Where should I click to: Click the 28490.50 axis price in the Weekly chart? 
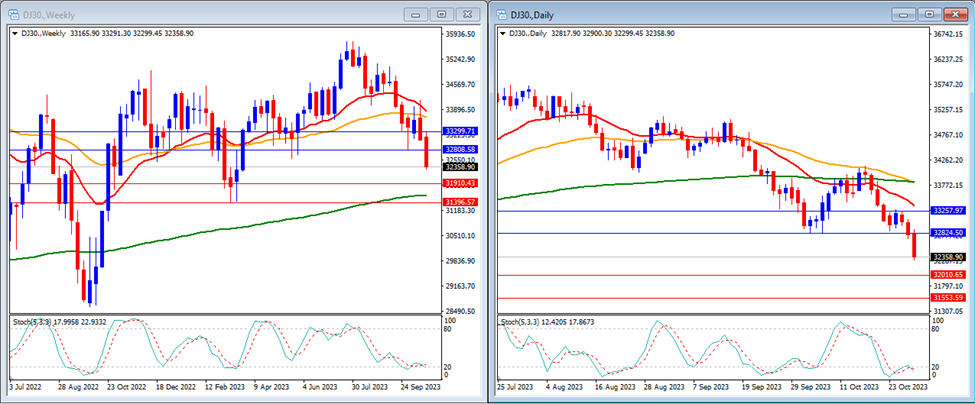click(461, 311)
